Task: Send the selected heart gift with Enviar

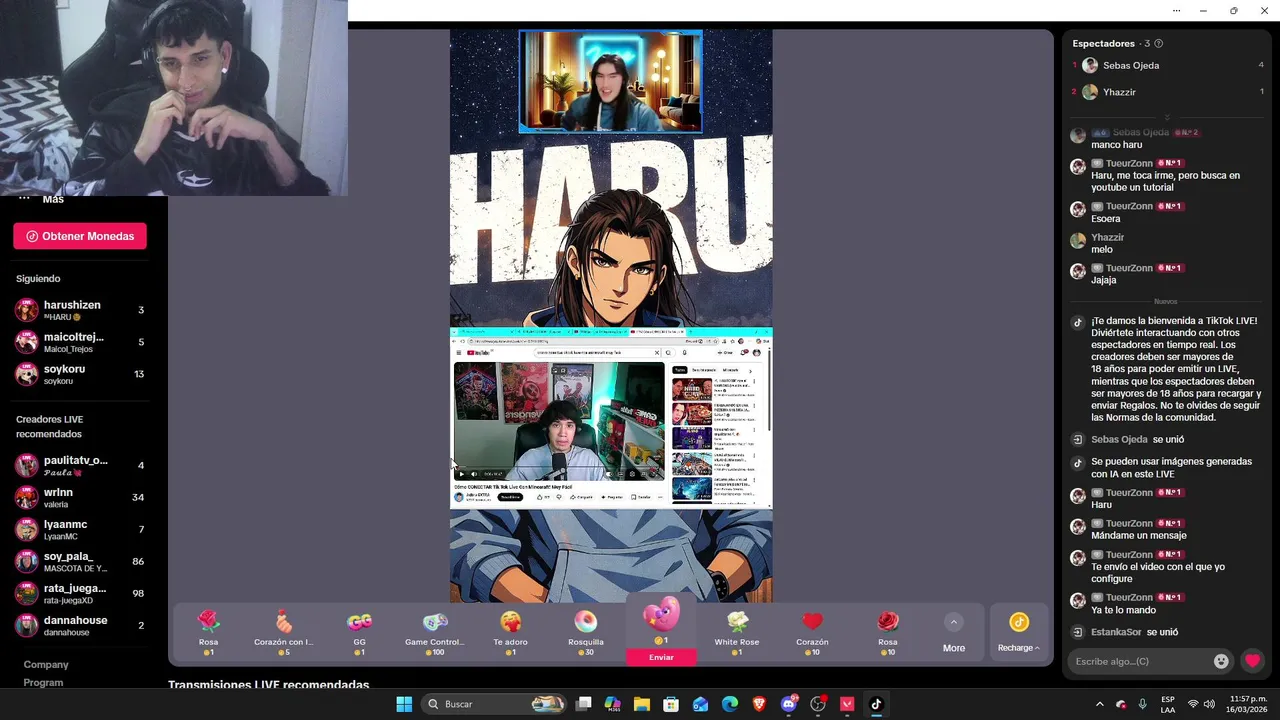Action: tap(661, 657)
